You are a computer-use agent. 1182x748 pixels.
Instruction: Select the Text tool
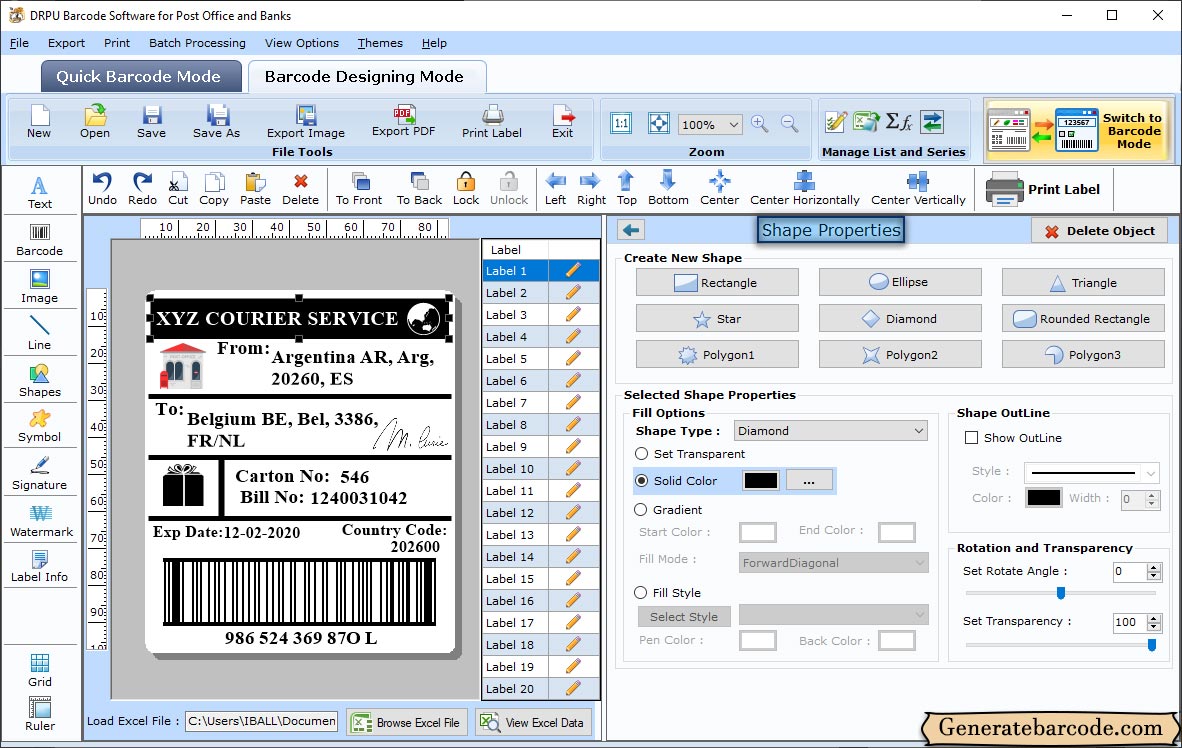[x=39, y=193]
